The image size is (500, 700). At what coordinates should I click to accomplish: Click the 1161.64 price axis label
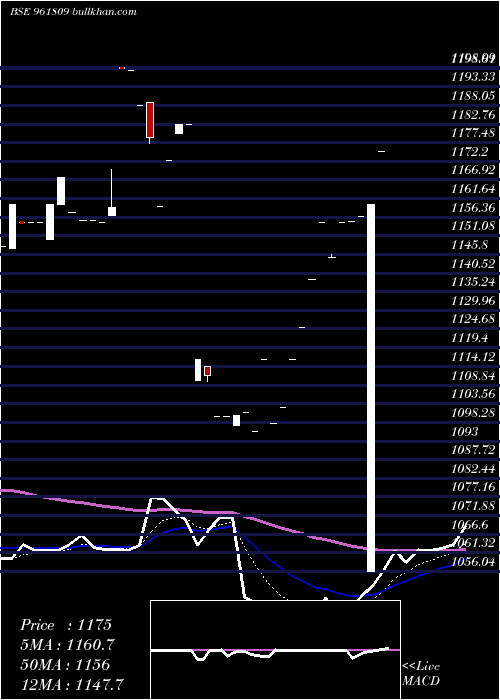click(x=473, y=189)
